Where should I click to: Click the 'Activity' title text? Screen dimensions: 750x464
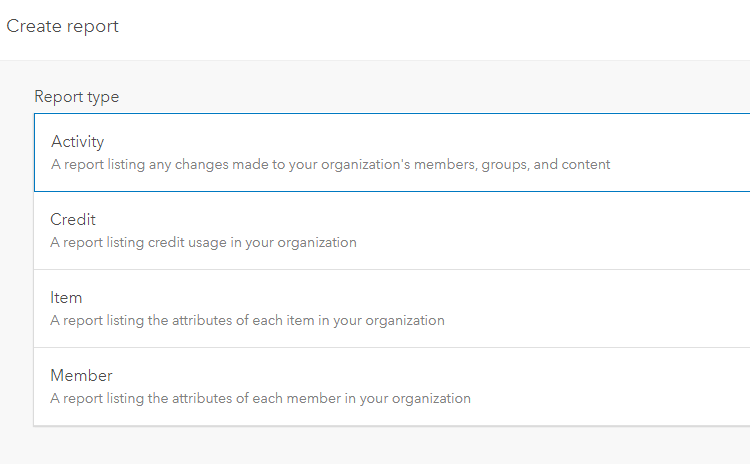pyautogui.click(x=77, y=142)
